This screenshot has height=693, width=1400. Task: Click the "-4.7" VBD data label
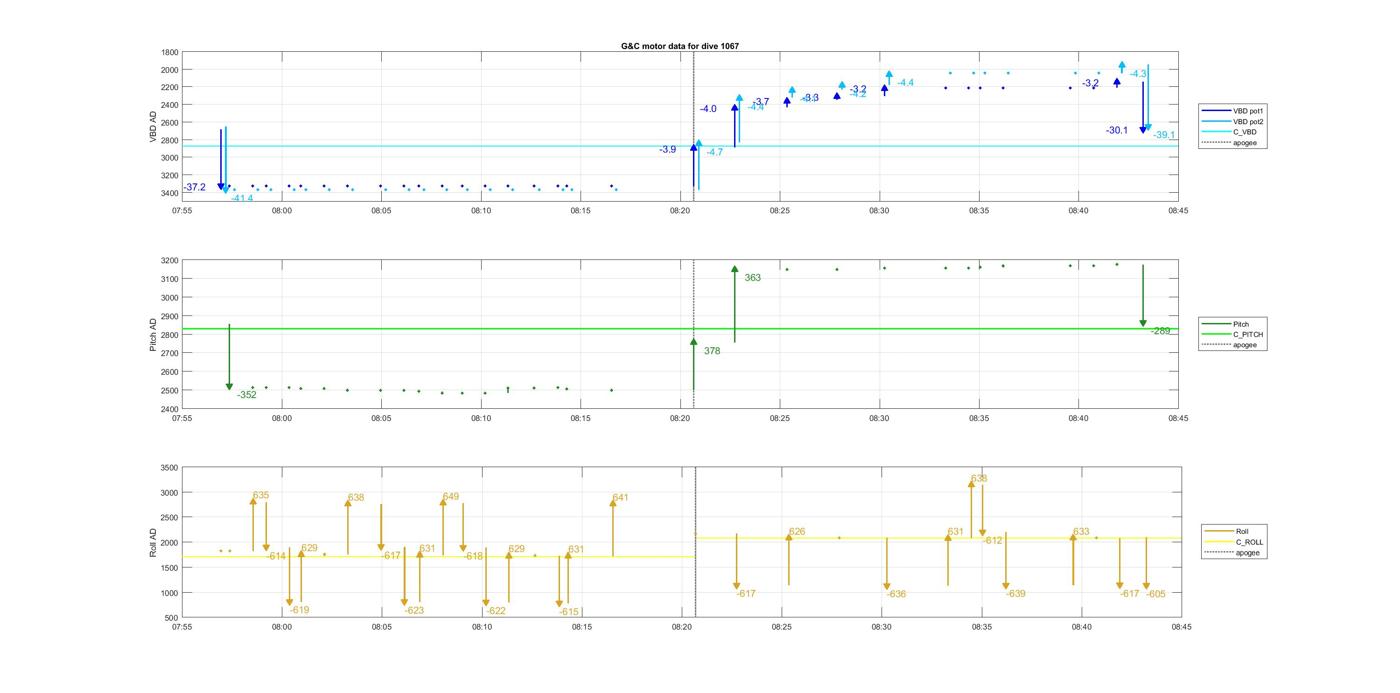tap(715, 152)
